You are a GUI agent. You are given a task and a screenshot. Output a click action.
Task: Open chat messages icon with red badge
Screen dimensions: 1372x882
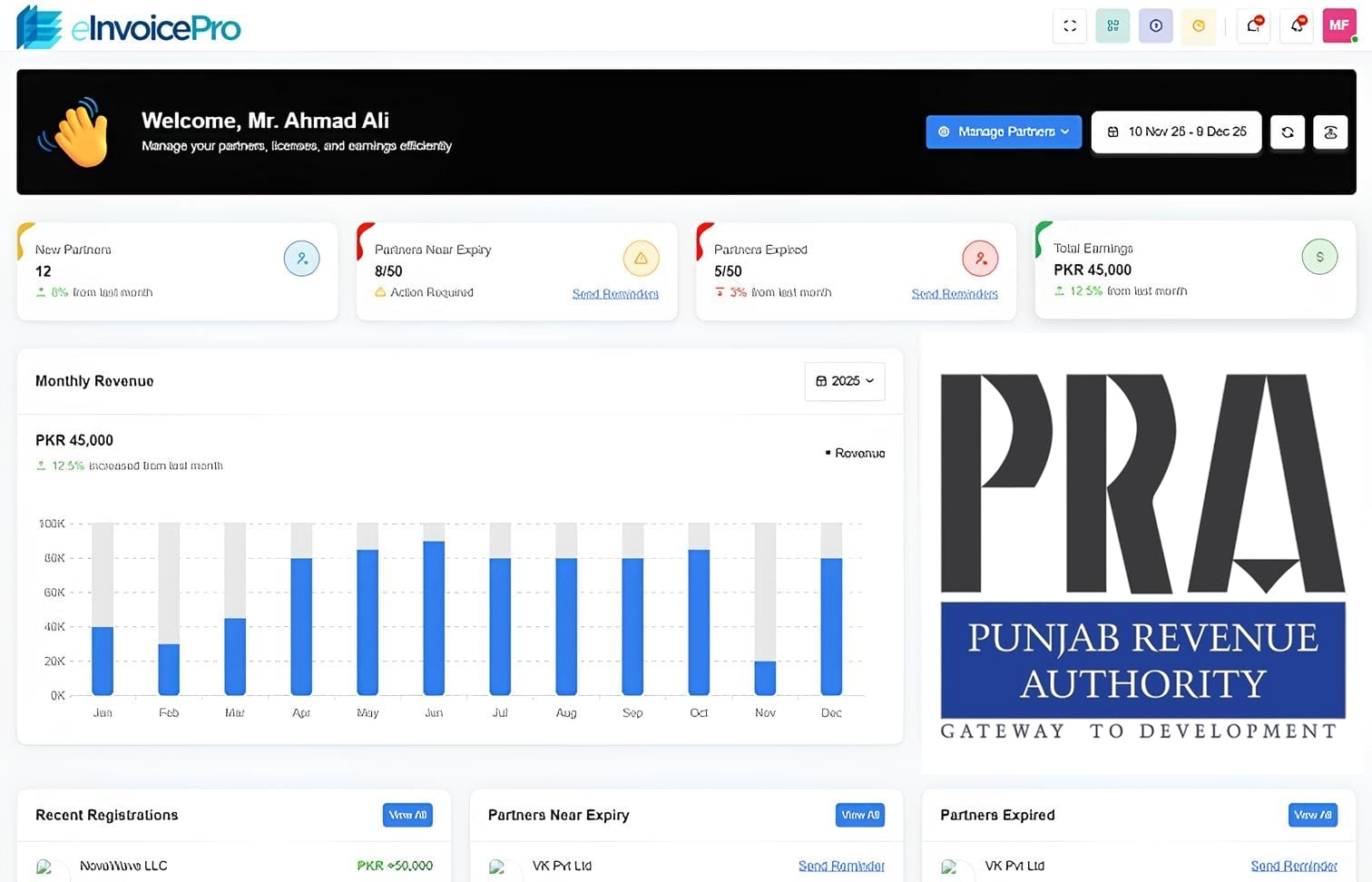[x=1254, y=25]
